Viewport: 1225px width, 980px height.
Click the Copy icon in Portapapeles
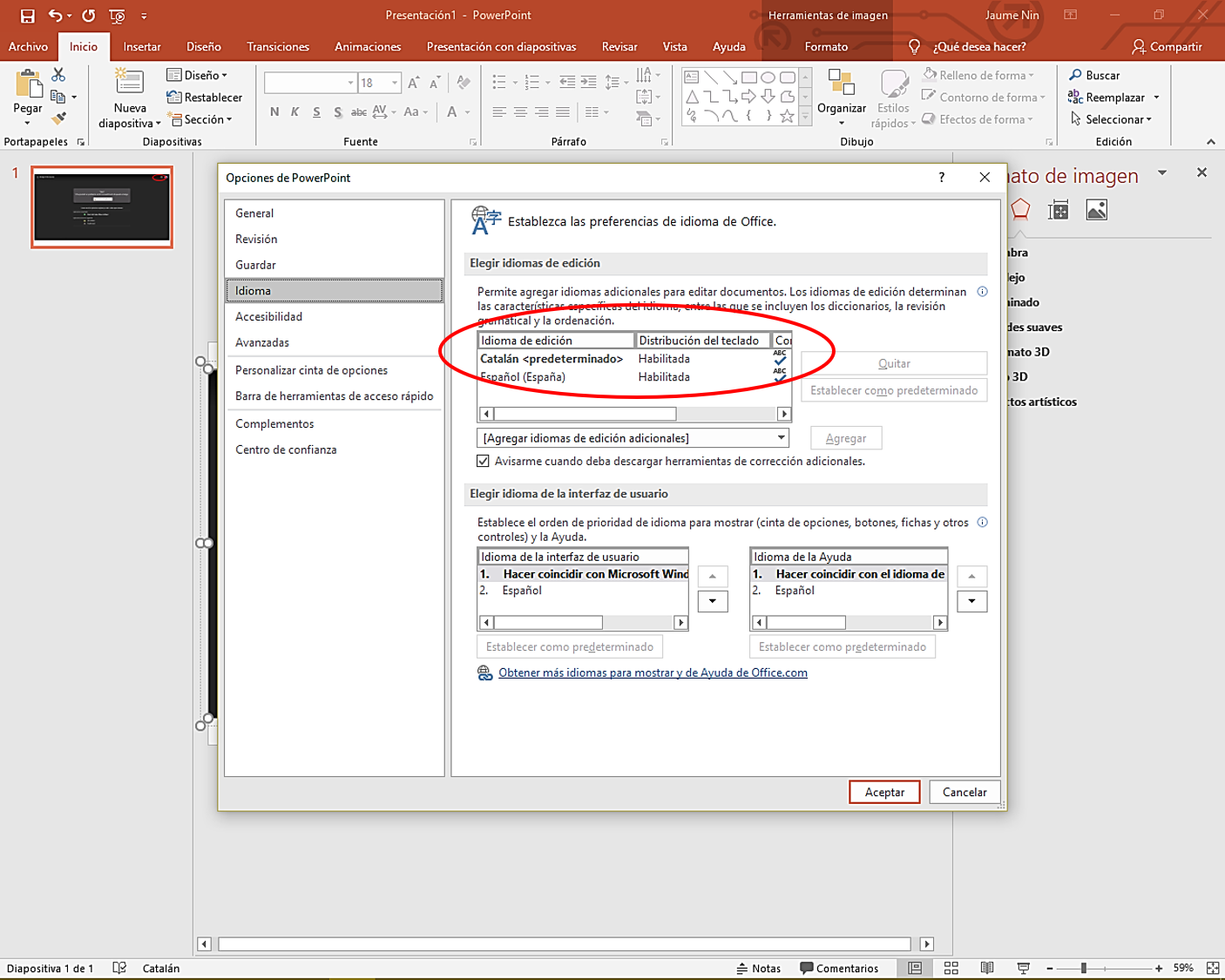point(58,97)
